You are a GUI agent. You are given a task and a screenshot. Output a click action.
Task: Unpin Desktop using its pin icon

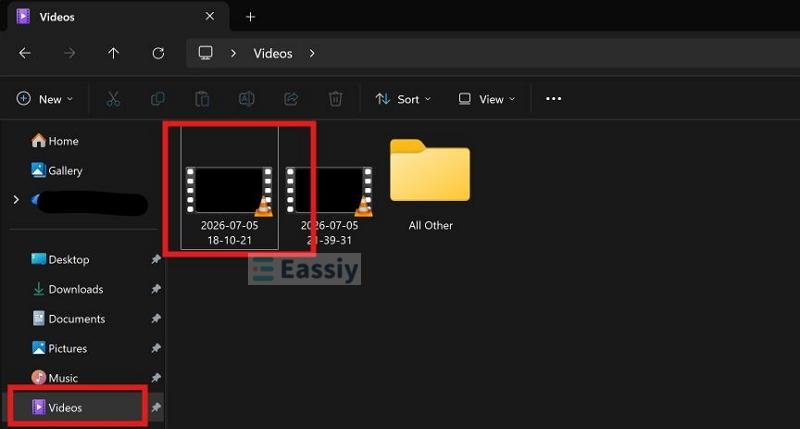[156, 259]
